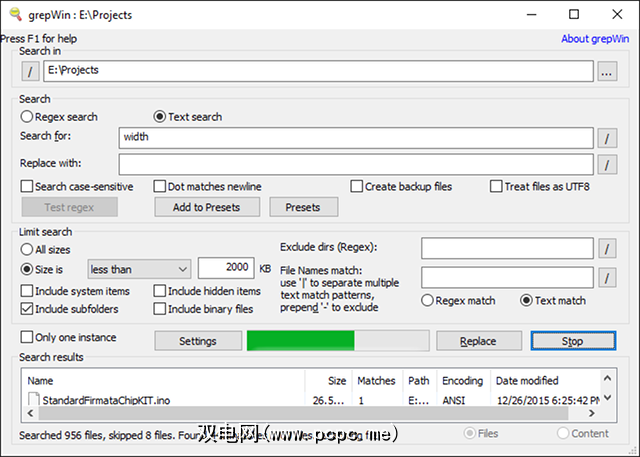Viewport: 640px width, 457px height.
Task: Click the slash button beside Replace with field
Action: [607, 164]
